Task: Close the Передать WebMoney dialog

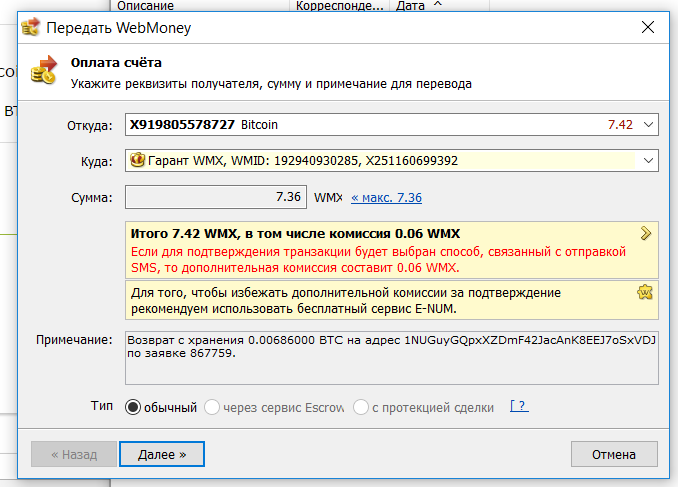Action: (x=647, y=28)
